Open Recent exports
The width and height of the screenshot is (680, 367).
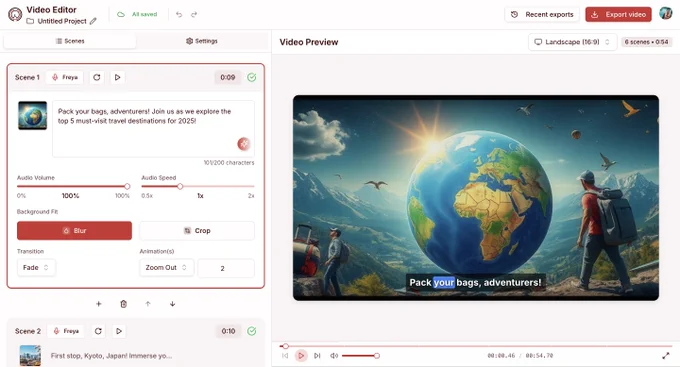[x=542, y=14]
